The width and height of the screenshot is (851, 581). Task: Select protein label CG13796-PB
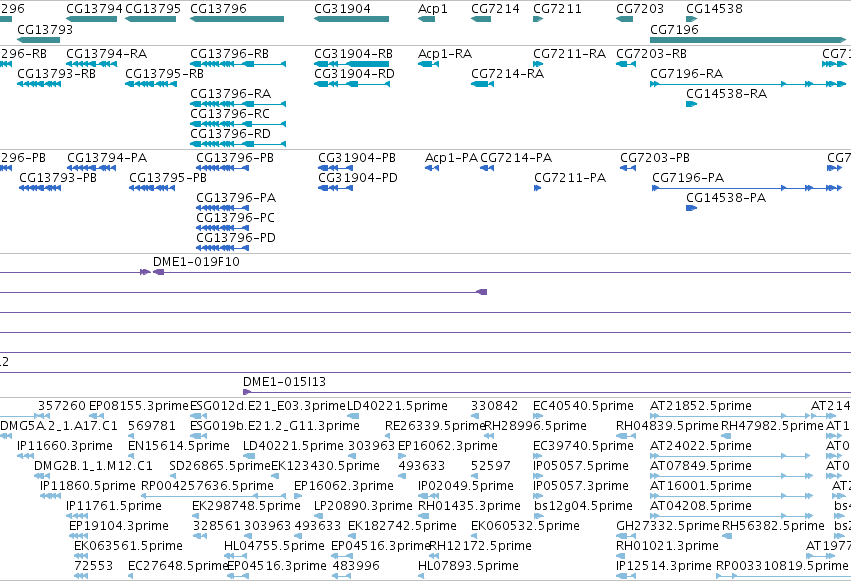click(235, 158)
